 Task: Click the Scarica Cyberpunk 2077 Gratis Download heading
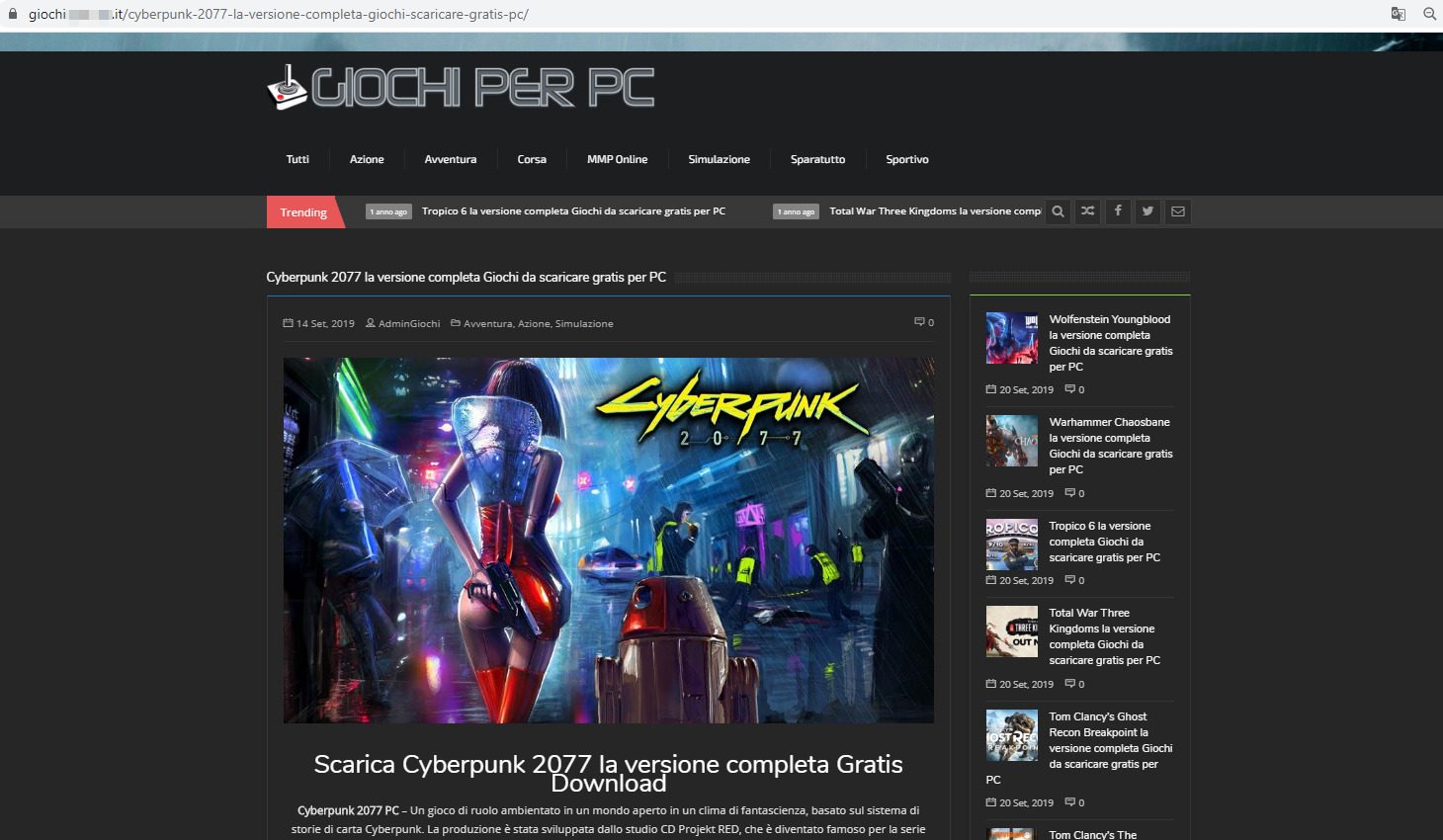(x=608, y=773)
